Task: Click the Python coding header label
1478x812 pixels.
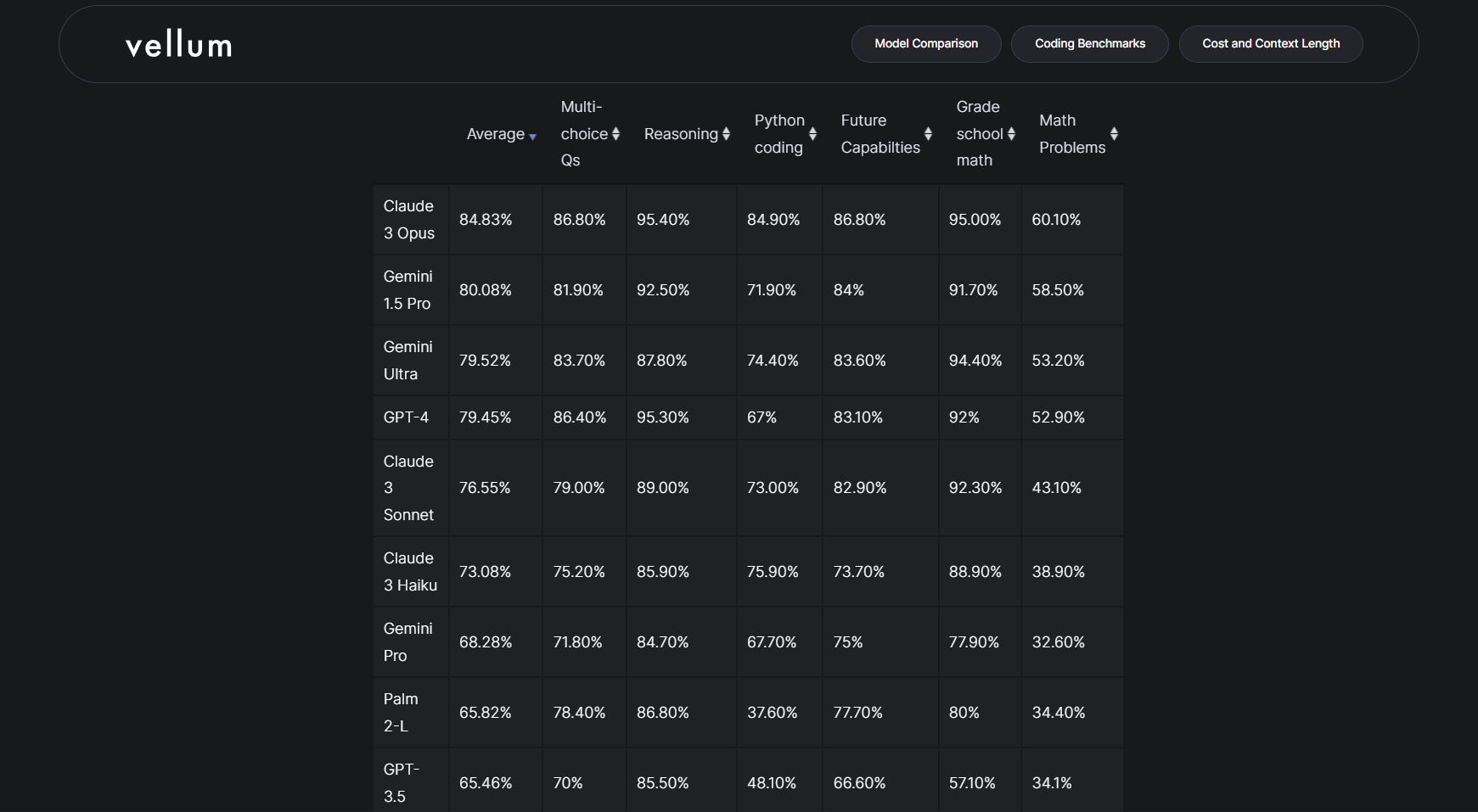Action: 779,134
